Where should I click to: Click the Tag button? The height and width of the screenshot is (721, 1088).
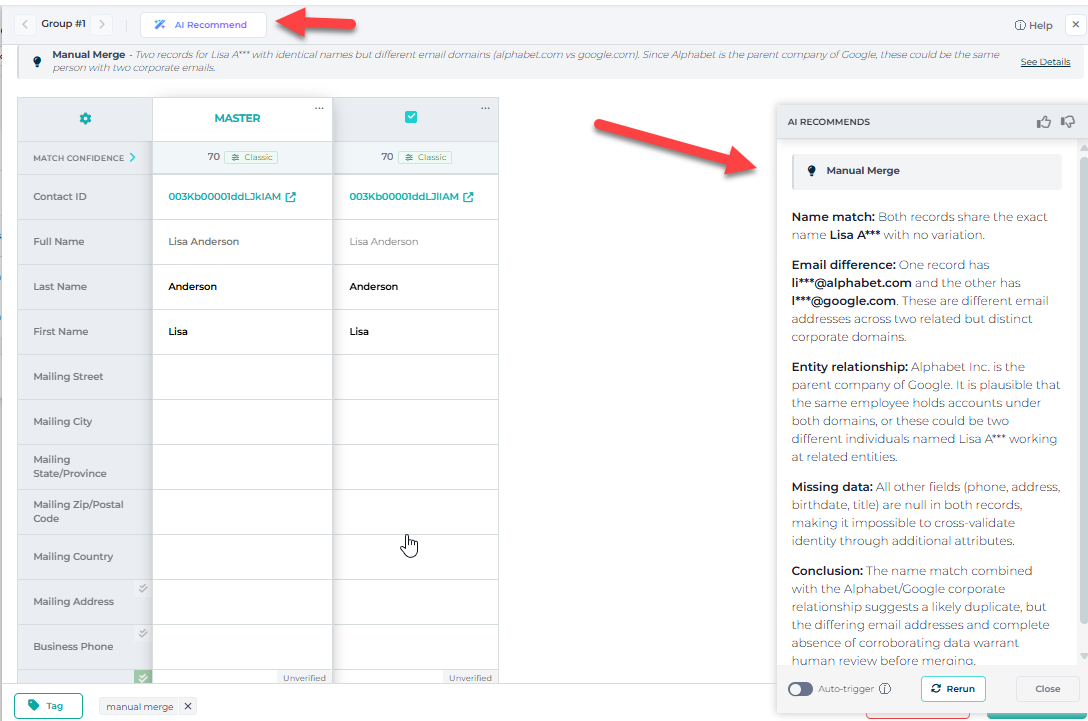click(48, 706)
